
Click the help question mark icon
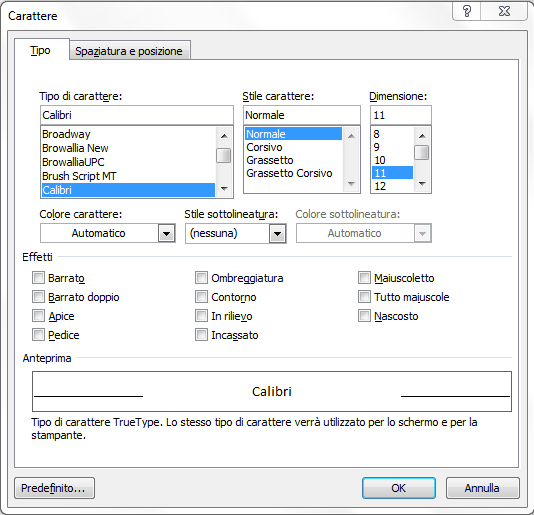coord(466,11)
